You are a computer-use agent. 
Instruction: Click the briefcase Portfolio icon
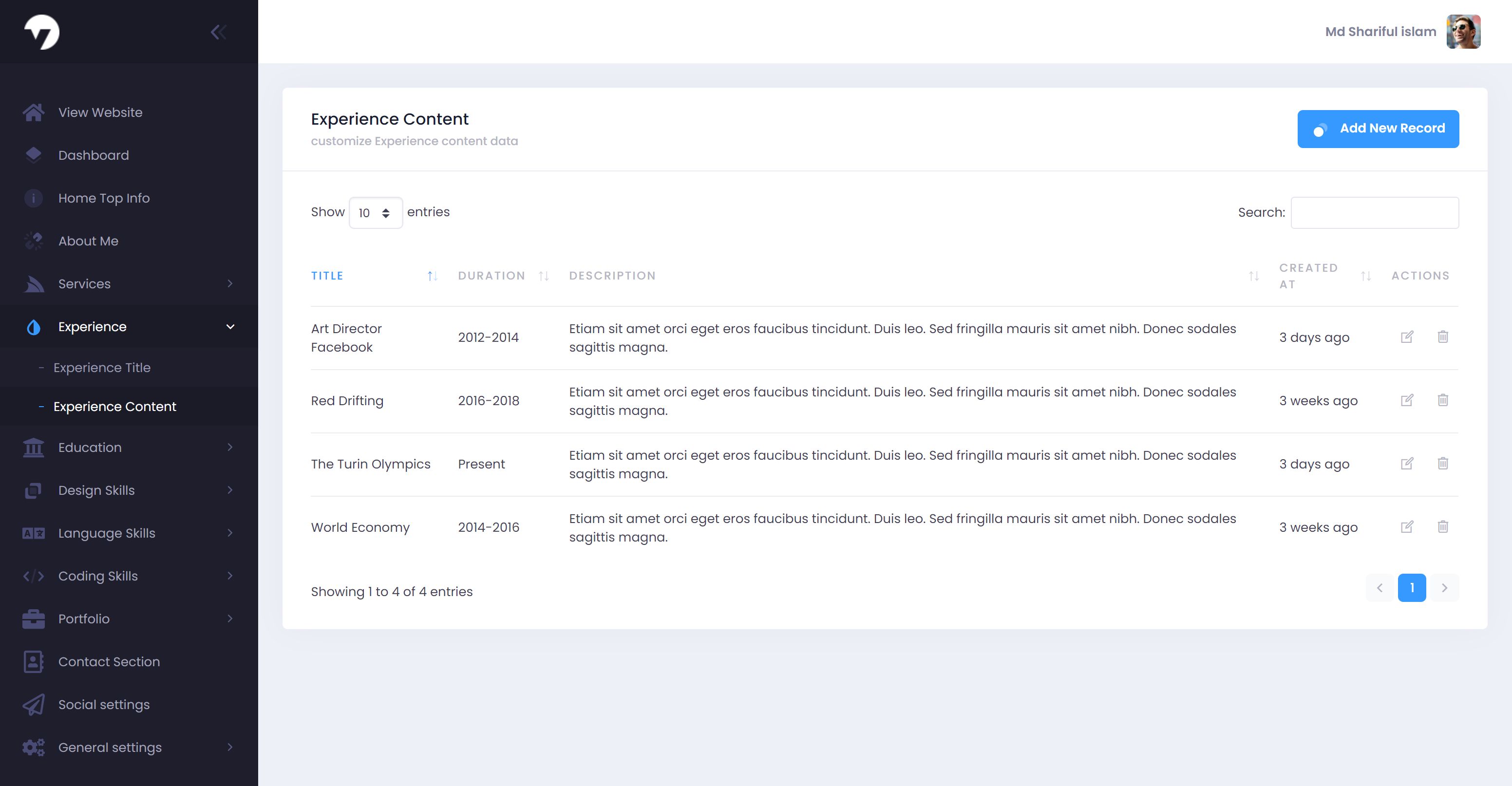[x=34, y=618]
